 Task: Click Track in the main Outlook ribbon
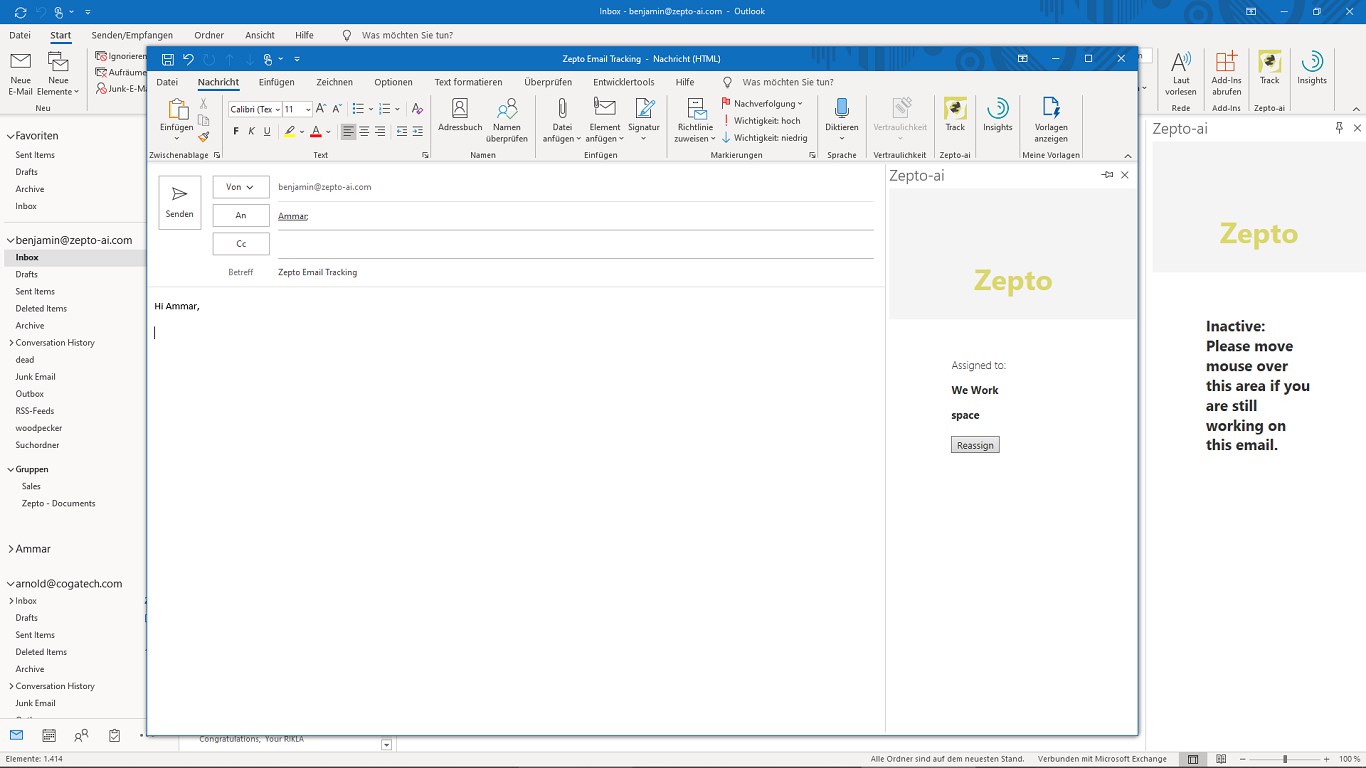(1270, 69)
